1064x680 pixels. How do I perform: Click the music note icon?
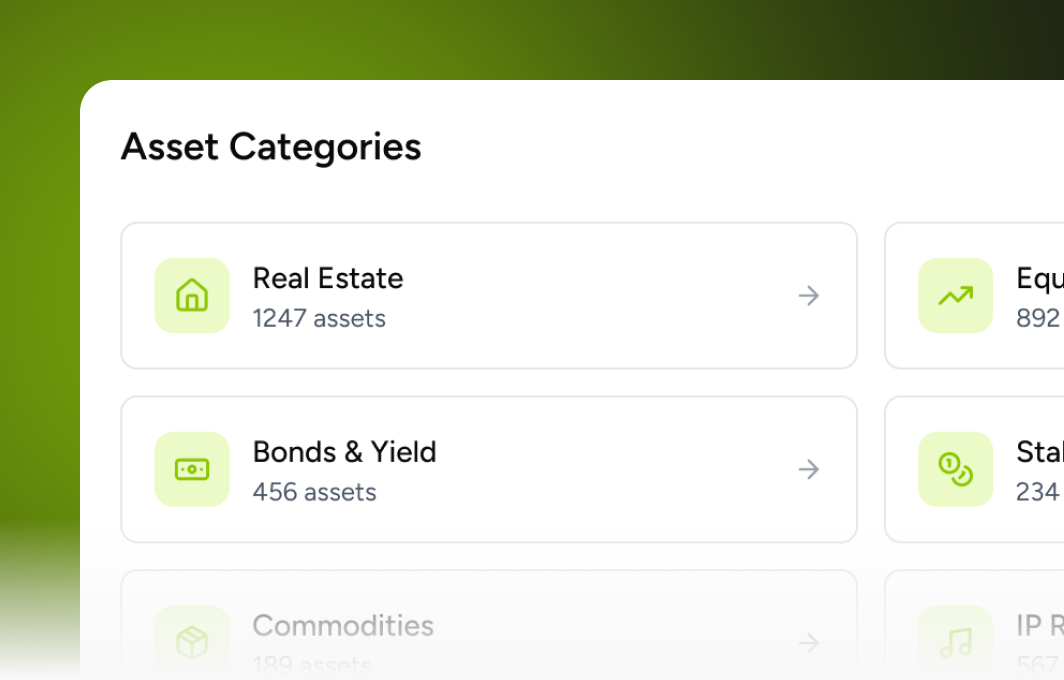(x=955, y=643)
